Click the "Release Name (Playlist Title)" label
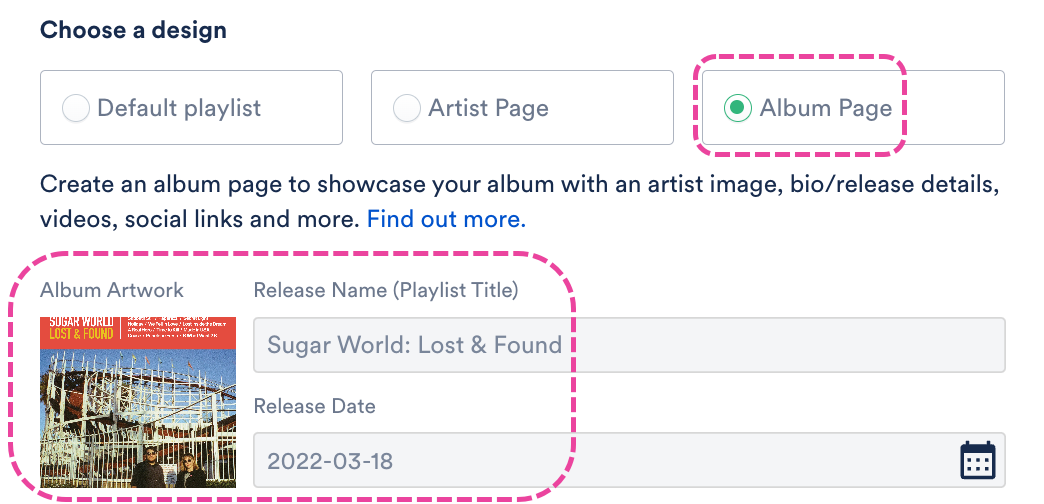The image size is (1044, 504). tap(386, 291)
